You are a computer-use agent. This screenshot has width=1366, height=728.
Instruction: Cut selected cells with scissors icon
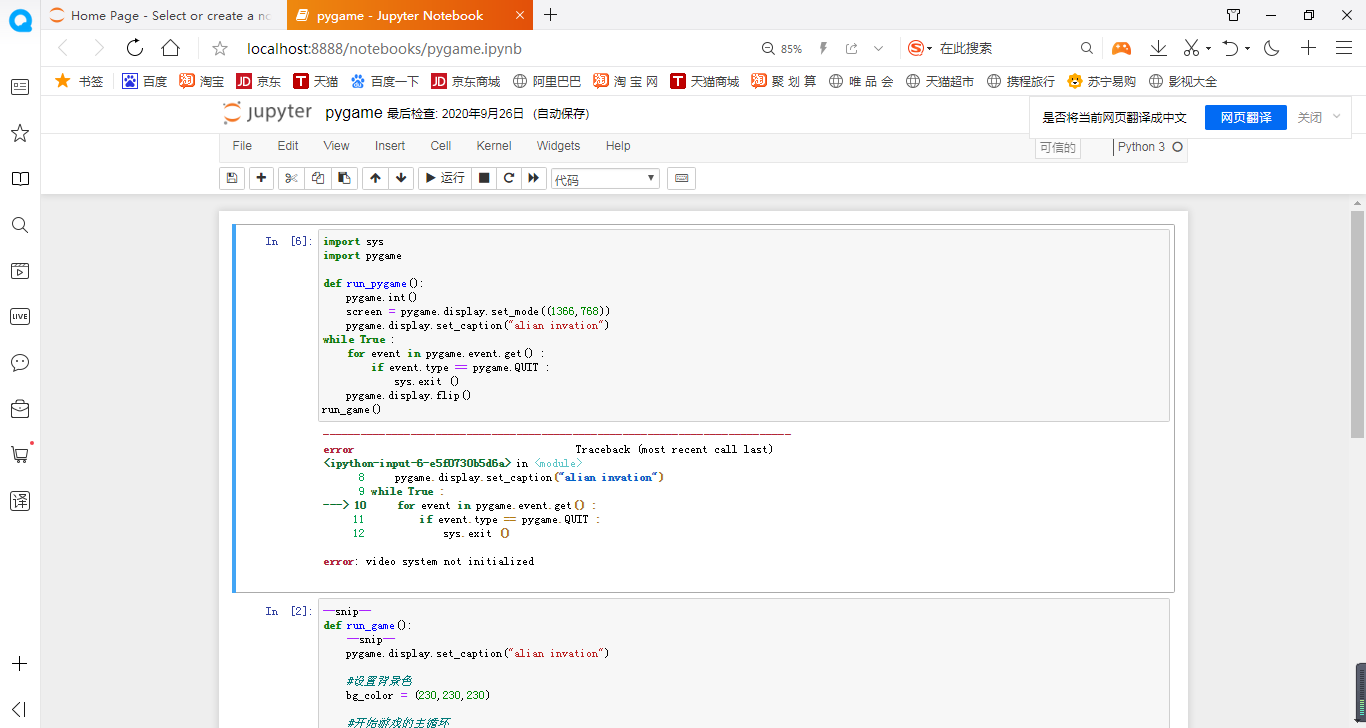point(291,178)
